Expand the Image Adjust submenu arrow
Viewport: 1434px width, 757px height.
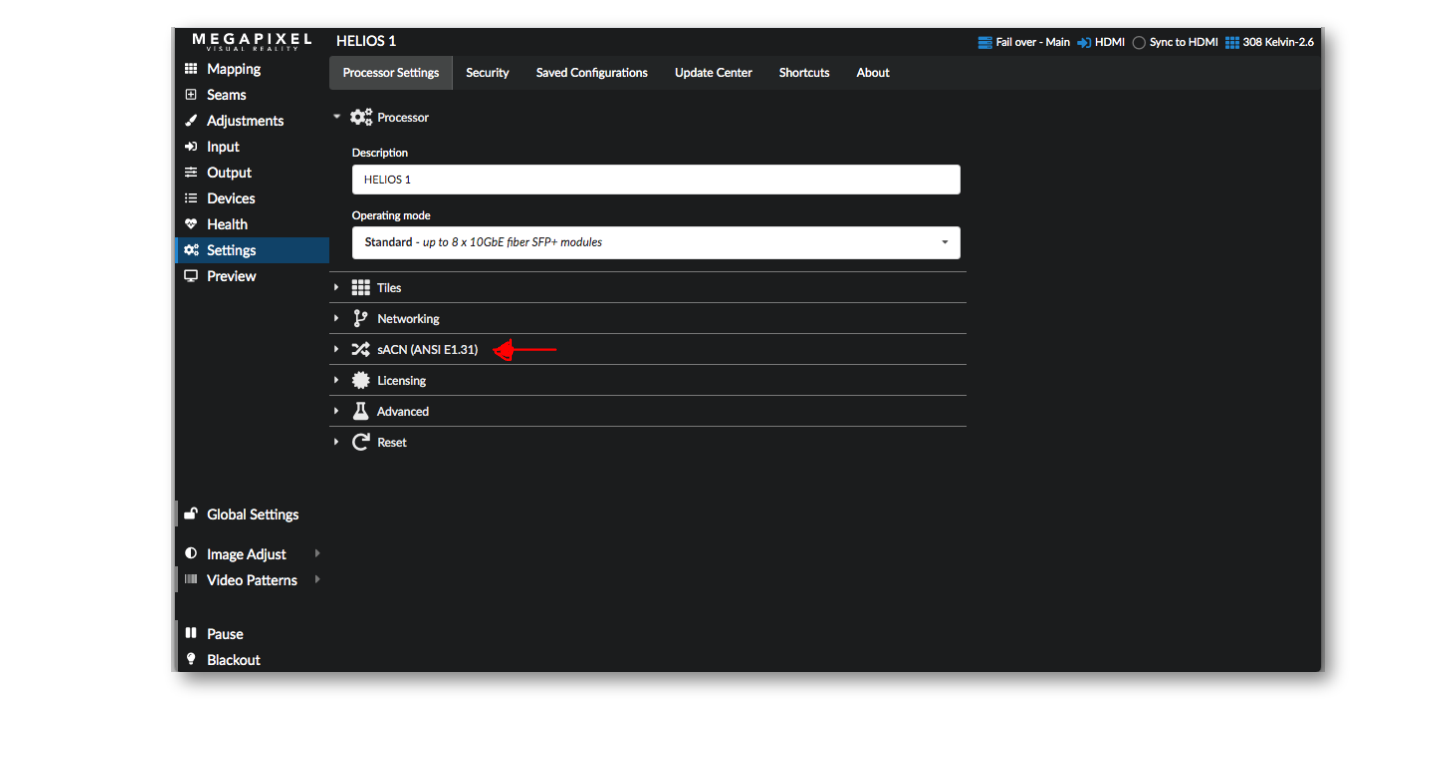317,553
